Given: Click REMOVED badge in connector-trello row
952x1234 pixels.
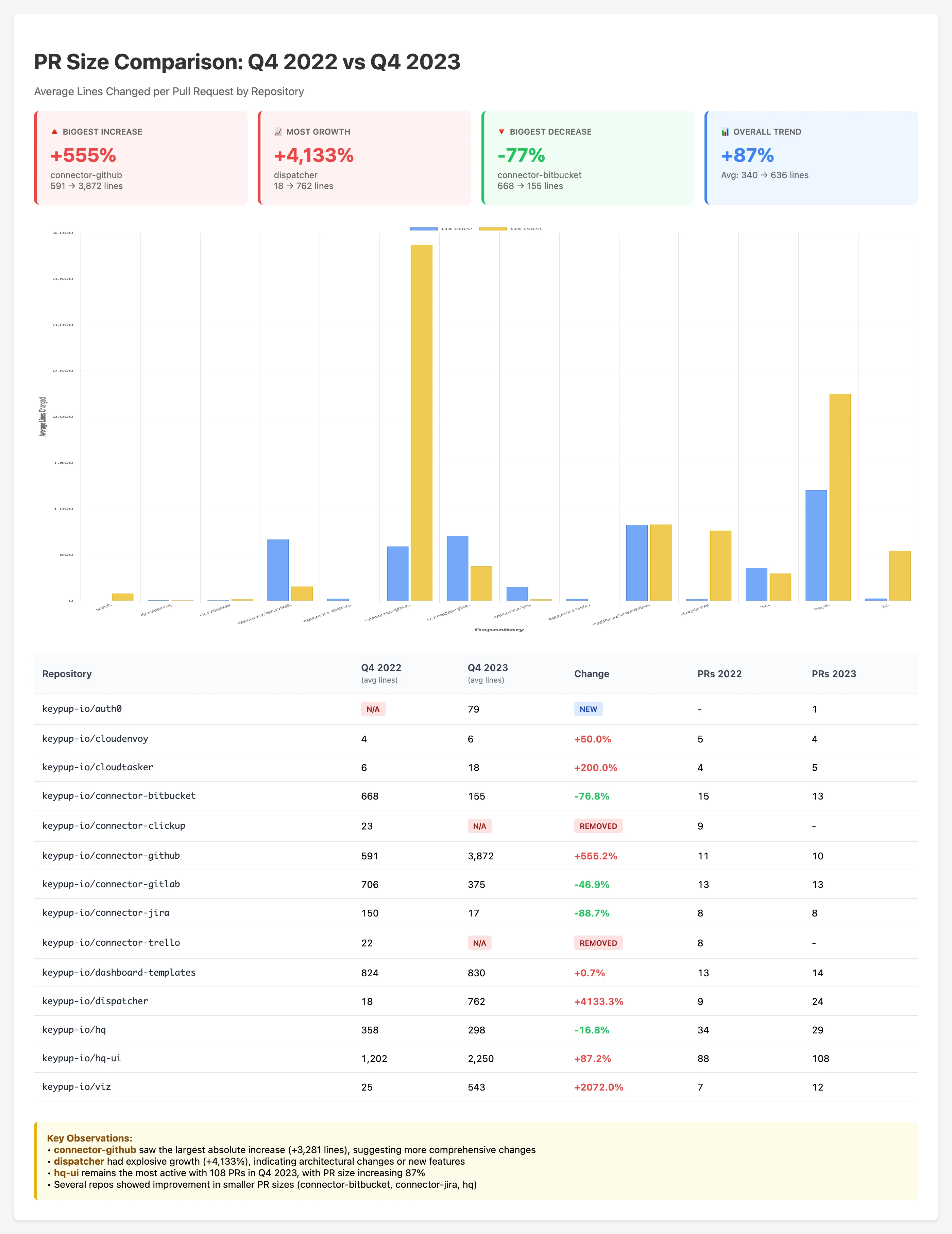Looking at the screenshot, I should 598,943.
